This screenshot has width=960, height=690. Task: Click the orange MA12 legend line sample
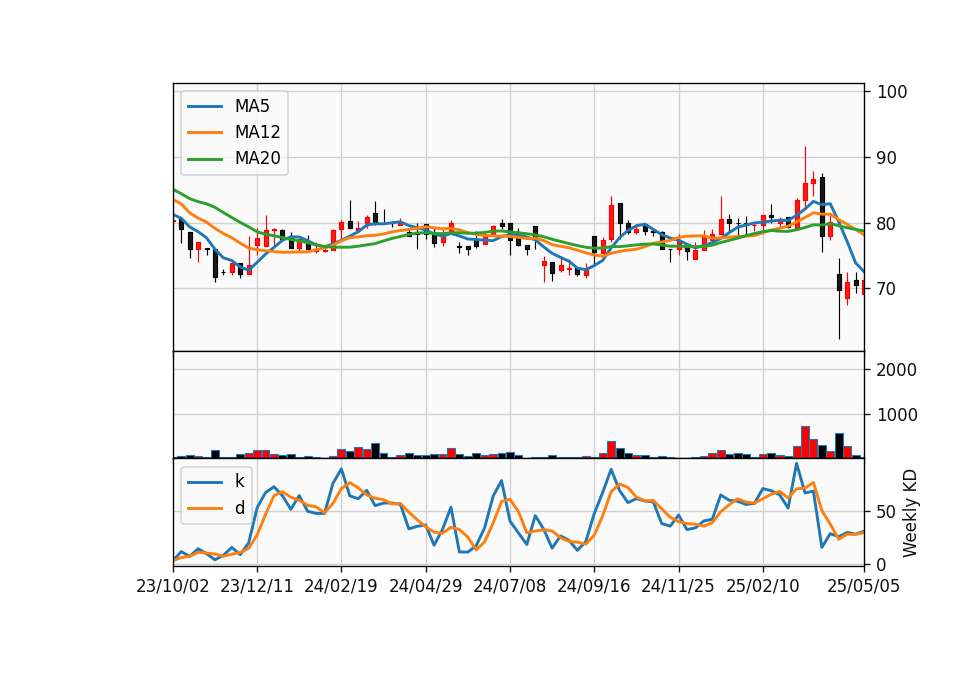click(x=205, y=132)
